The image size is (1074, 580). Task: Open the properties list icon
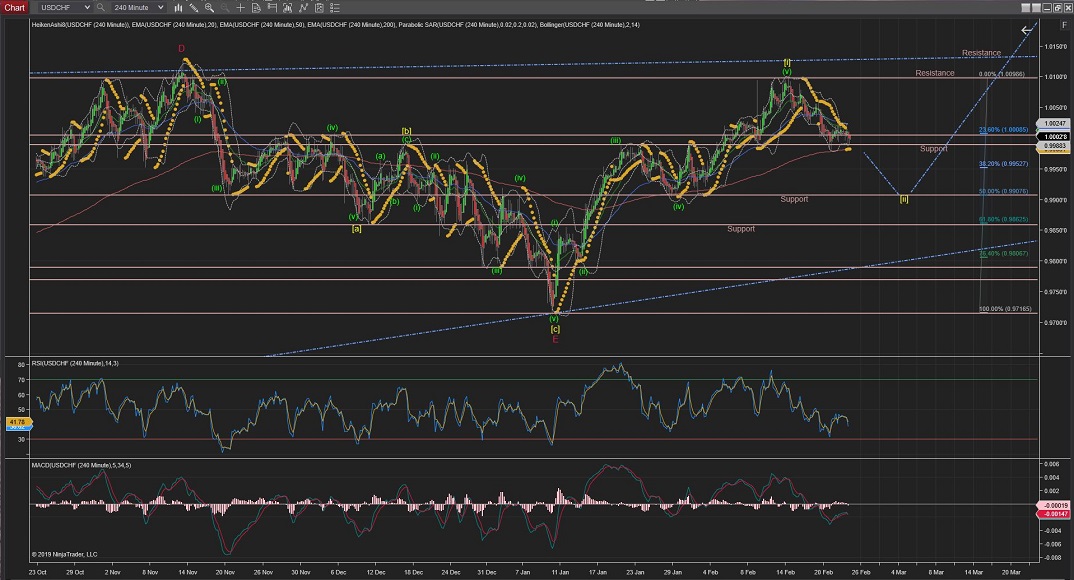[335, 8]
